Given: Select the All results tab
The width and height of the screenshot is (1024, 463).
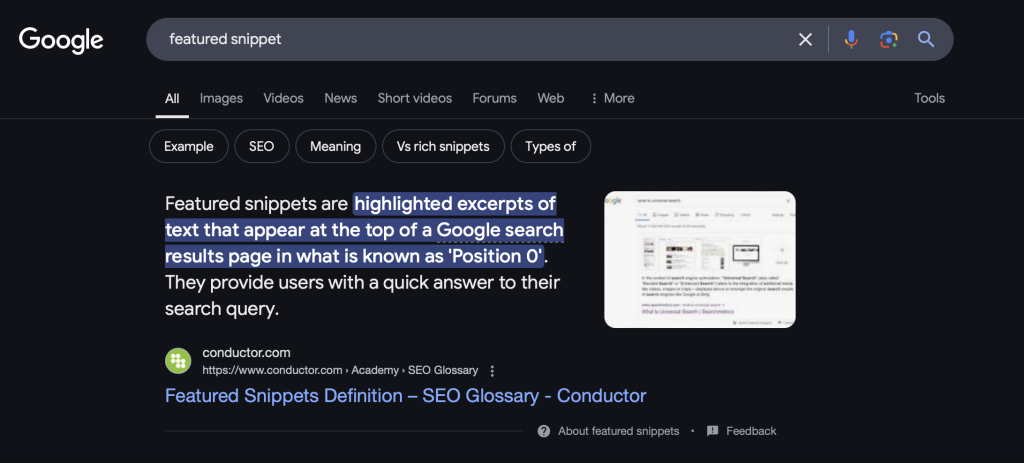Looking at the screenshot, I should pyautogui.click(x=172, y=99).
